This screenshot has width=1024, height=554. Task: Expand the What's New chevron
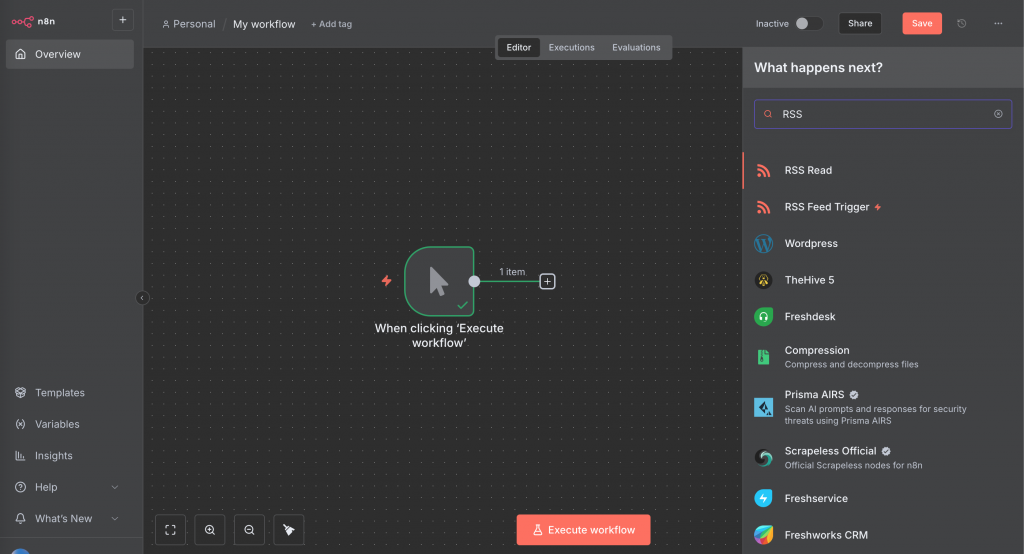(x=115, y=518)
